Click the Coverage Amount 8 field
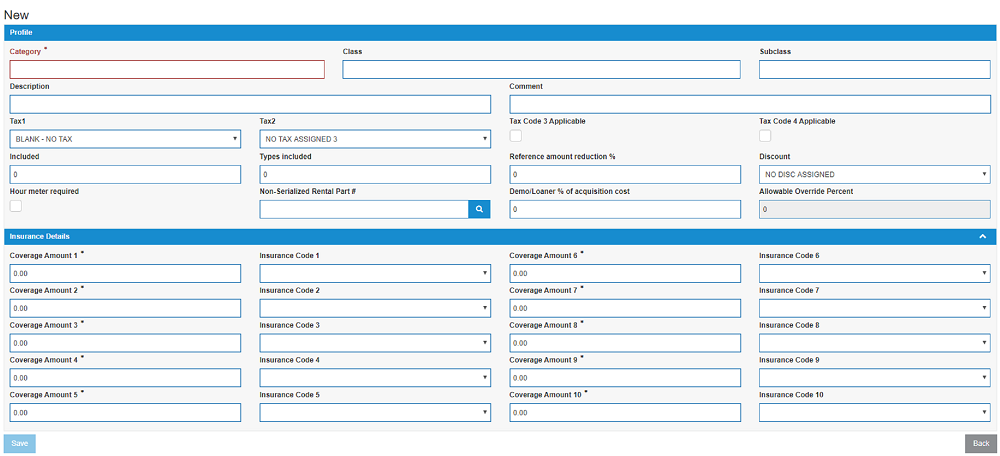 coord(625,343)
